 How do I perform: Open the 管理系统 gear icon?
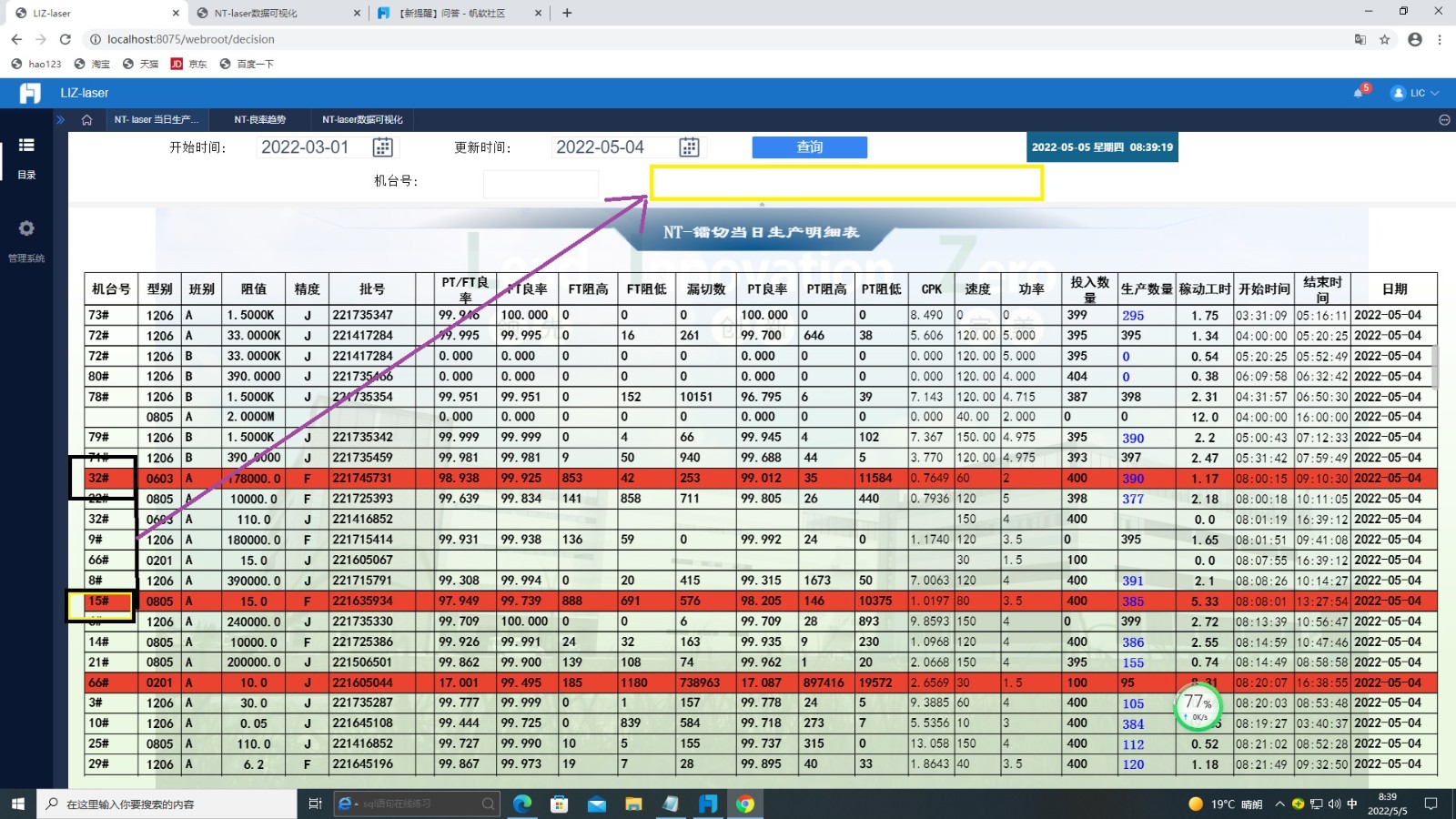pyautogui.click(x=26, y=228)
